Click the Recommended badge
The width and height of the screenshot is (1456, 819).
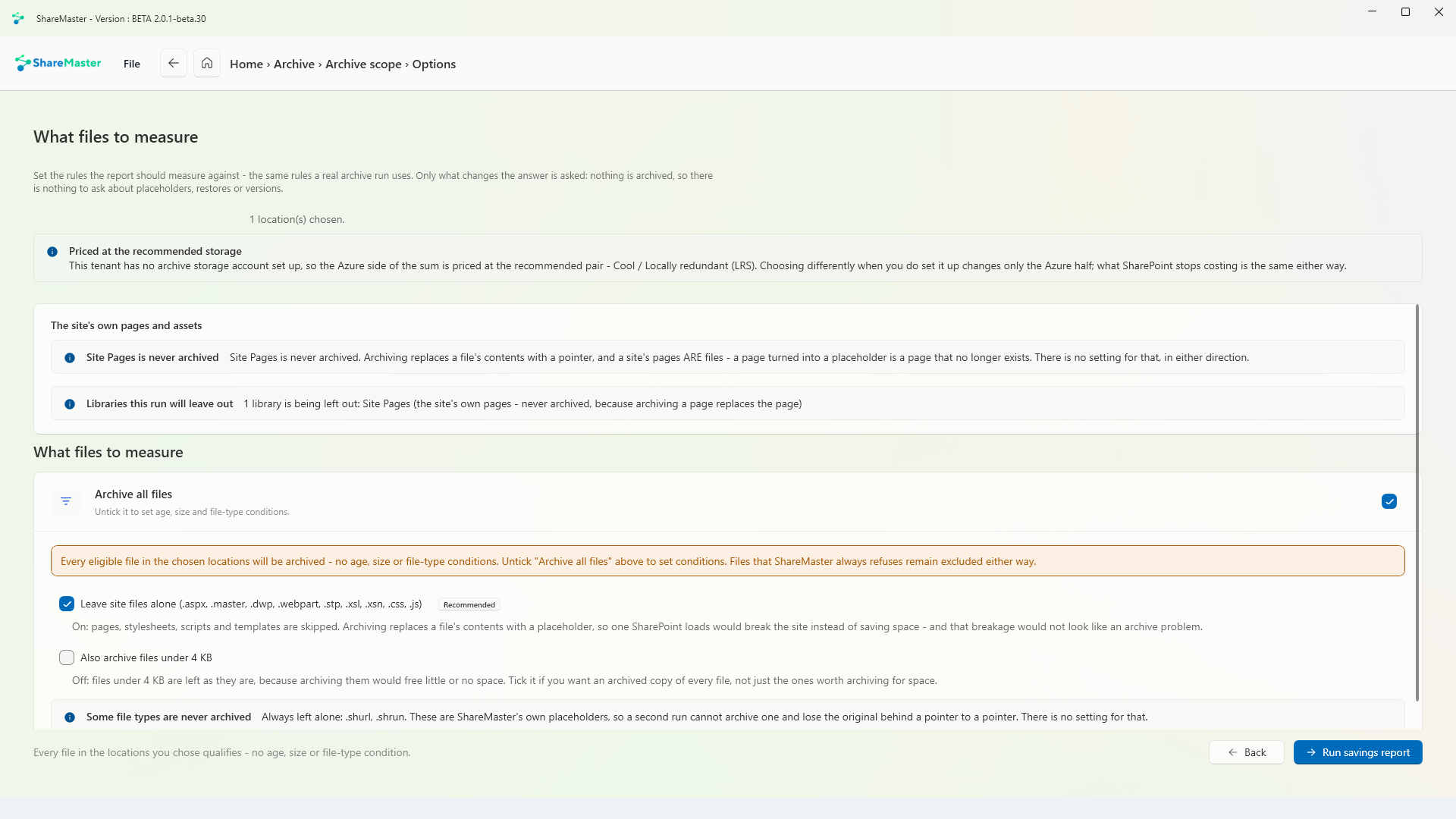click(x=469, y=604)
